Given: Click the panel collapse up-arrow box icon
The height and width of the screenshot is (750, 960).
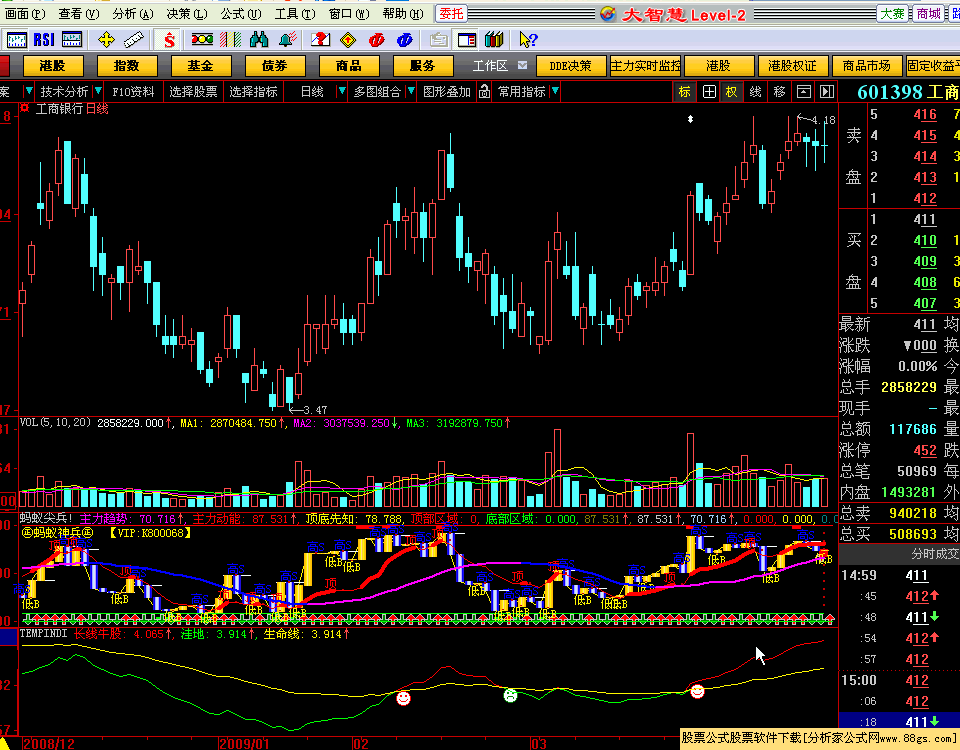Looking at the screenshot, I should (803, 91).
